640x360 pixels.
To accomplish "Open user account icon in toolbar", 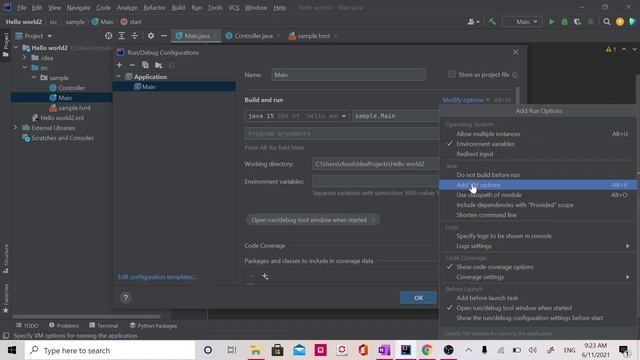I will (473, 22).
